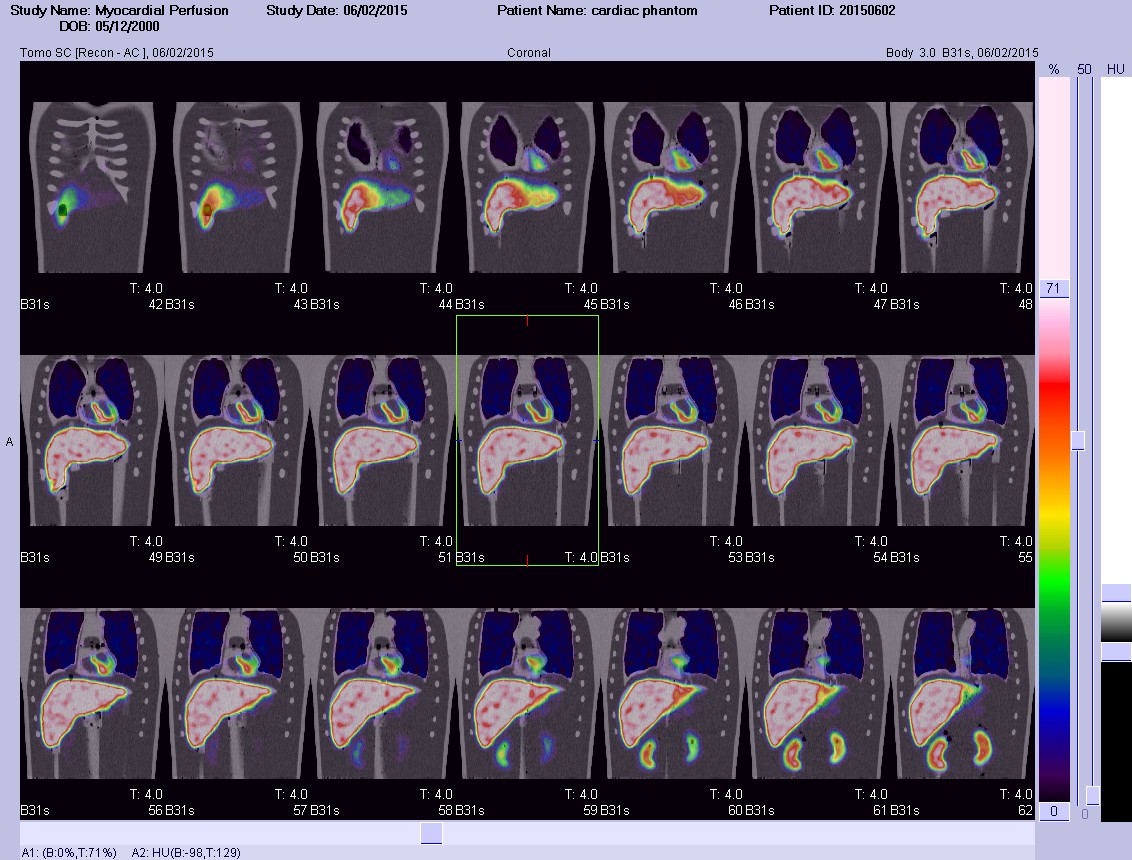Click the small handle at blend slider bottom
1132x860 pixels.
pos(1093,796)
